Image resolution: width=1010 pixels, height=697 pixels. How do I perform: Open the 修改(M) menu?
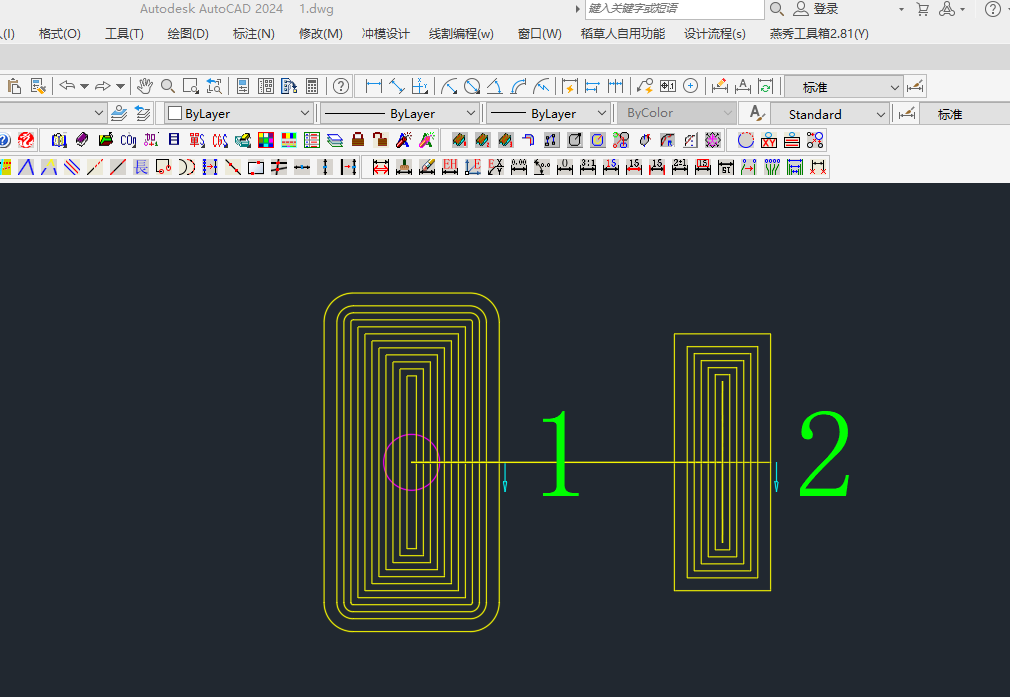click(321, 33)
